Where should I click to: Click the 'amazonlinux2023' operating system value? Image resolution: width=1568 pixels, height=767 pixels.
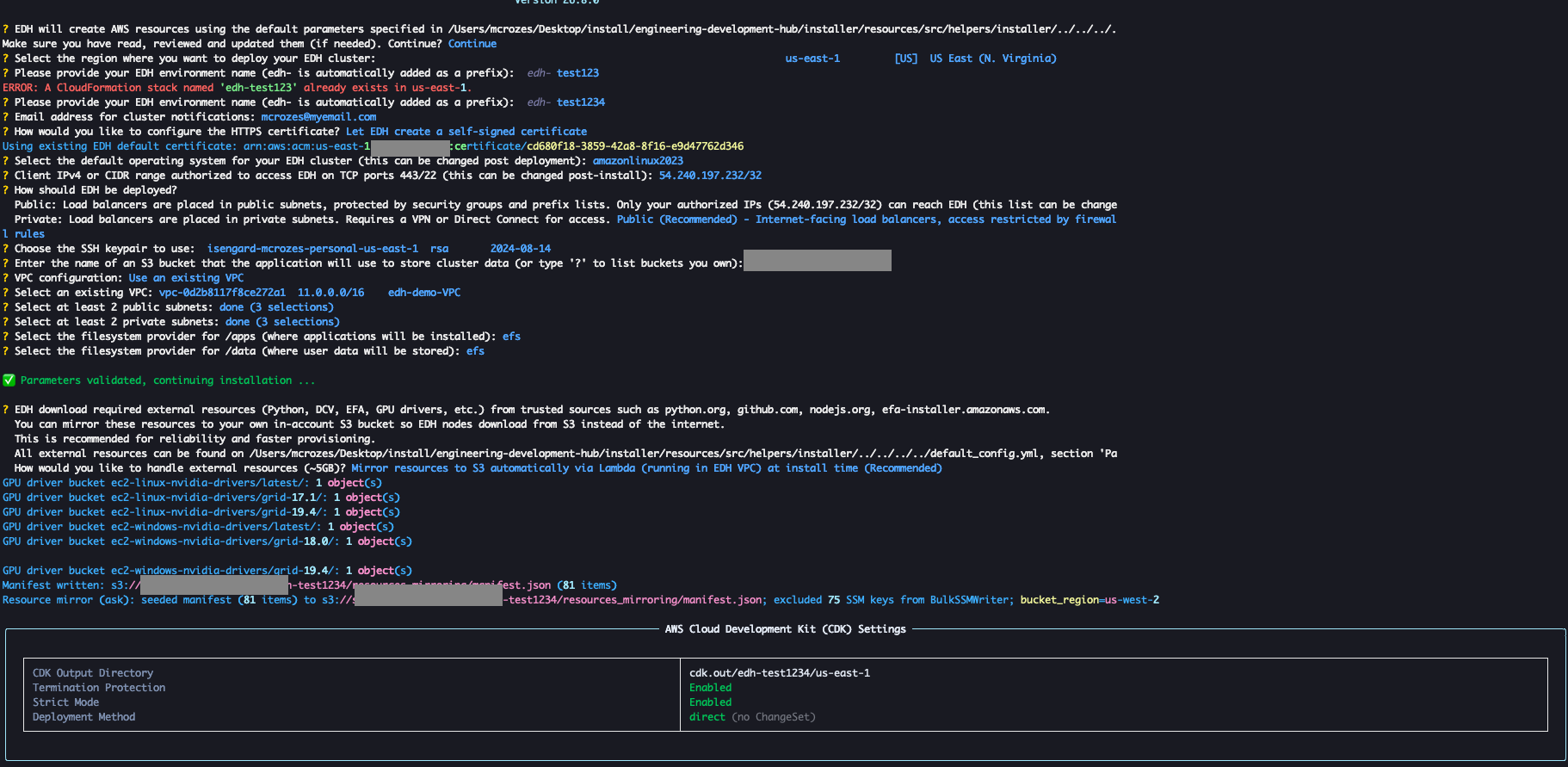click(x=638, y=161)
